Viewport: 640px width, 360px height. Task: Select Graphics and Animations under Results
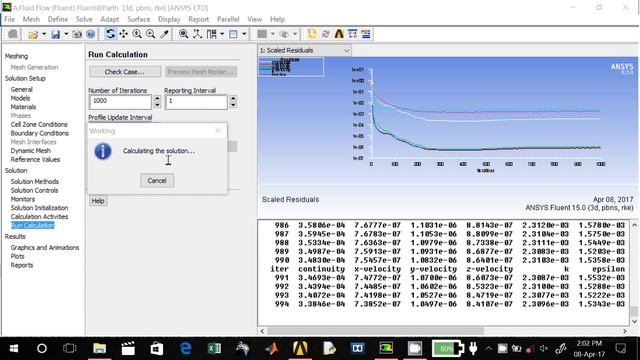click(45, 247)
